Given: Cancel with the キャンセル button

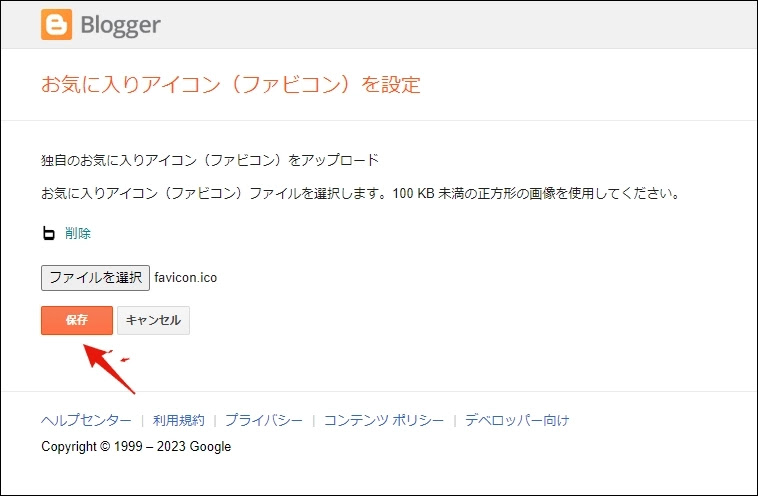Looking at the screenshot, I should tap(153, 320).
